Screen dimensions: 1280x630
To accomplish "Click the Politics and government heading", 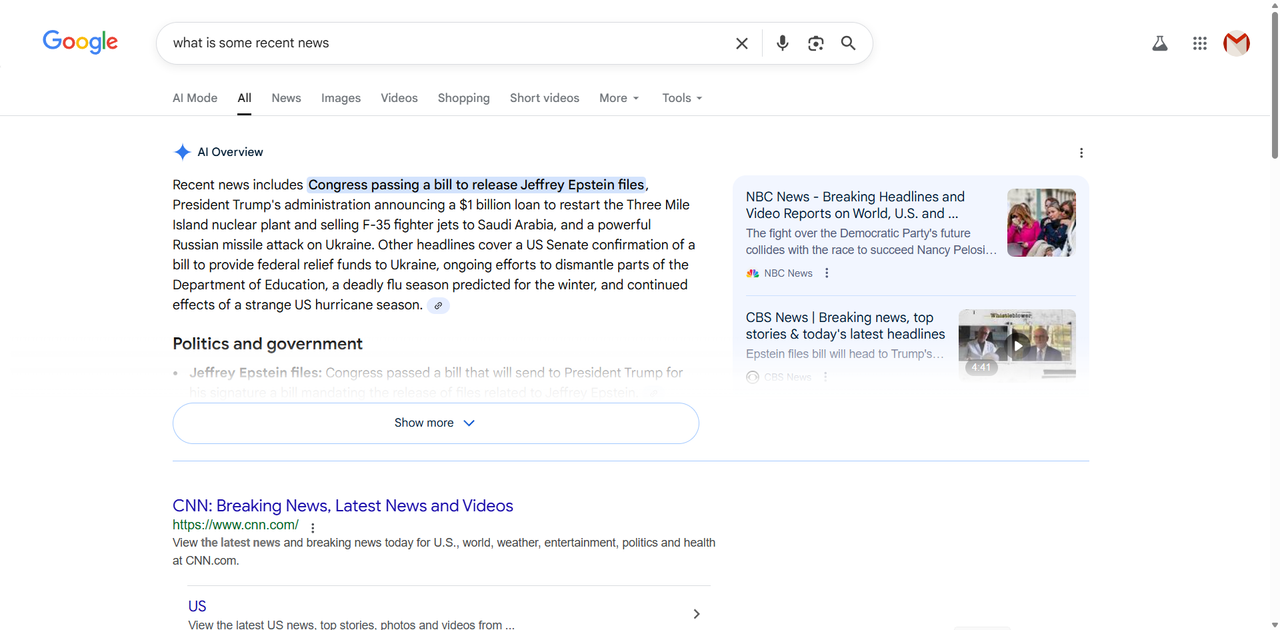I will (268, 344).
